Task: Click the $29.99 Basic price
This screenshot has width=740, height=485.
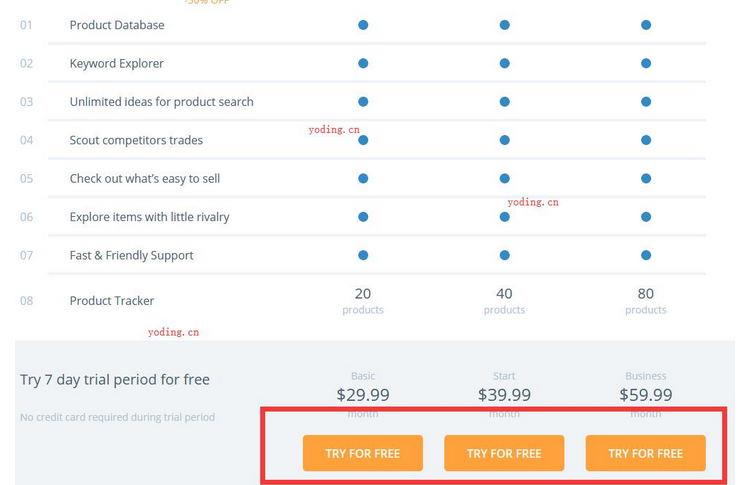Action: pos(363,394)
